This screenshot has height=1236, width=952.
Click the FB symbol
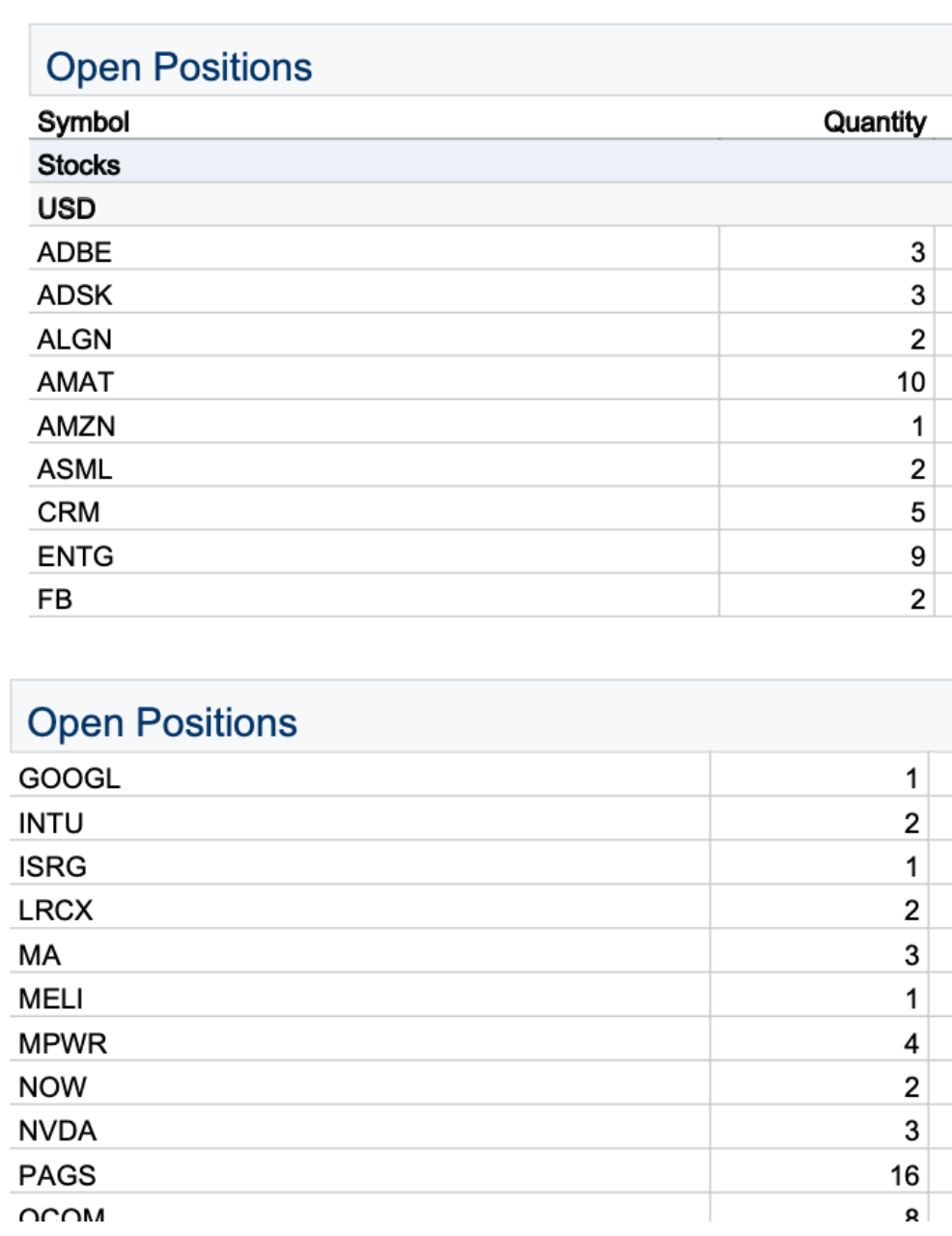(x=55, y=600)
